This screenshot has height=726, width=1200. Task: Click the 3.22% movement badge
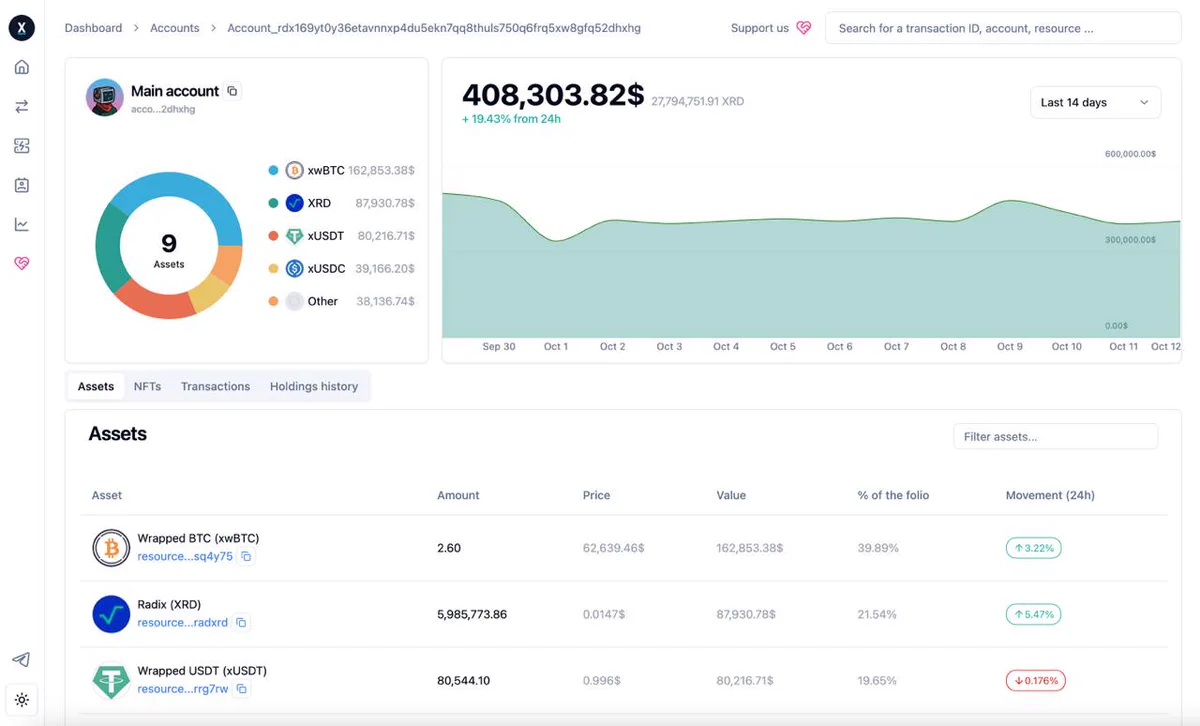1033,548
